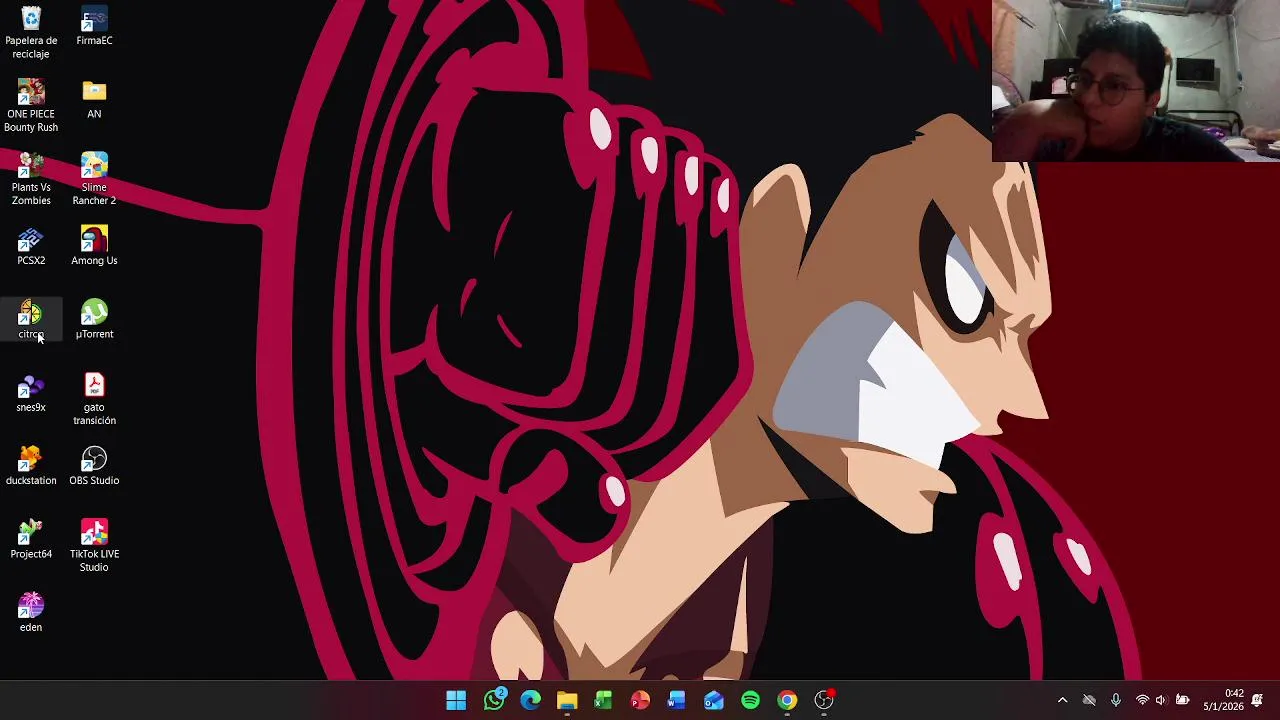Click the webcam overlay thumbnail
This screenshot has width=1280, height=720.
pos(1136,81)
